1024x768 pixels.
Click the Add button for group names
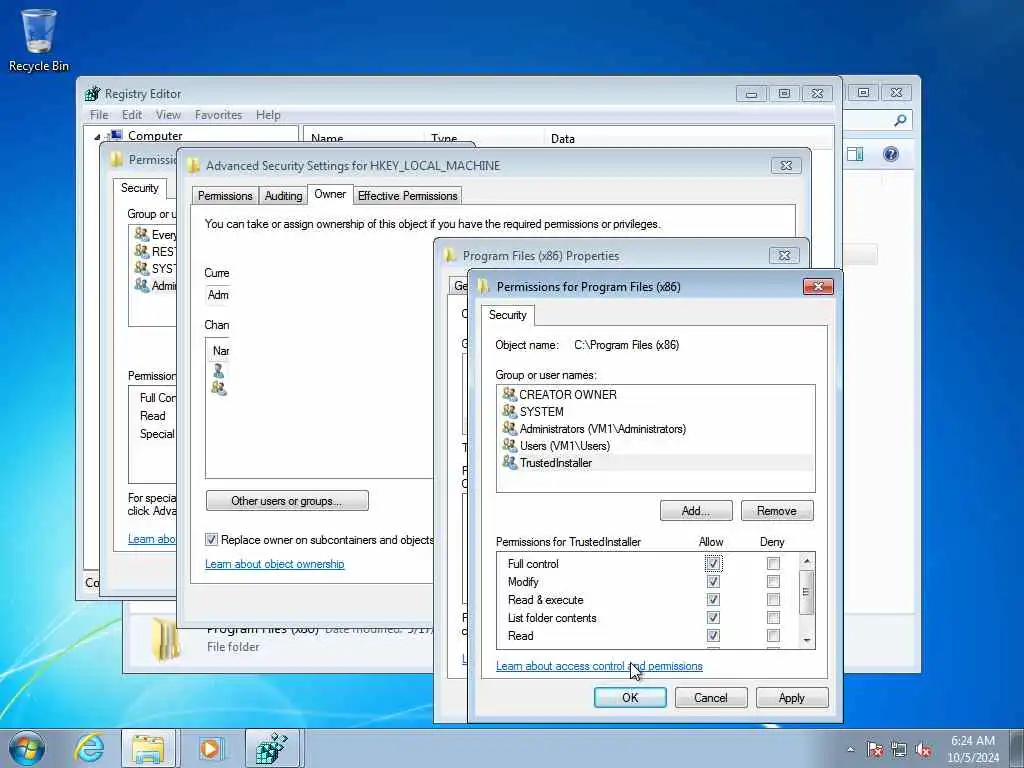(696, 511)
